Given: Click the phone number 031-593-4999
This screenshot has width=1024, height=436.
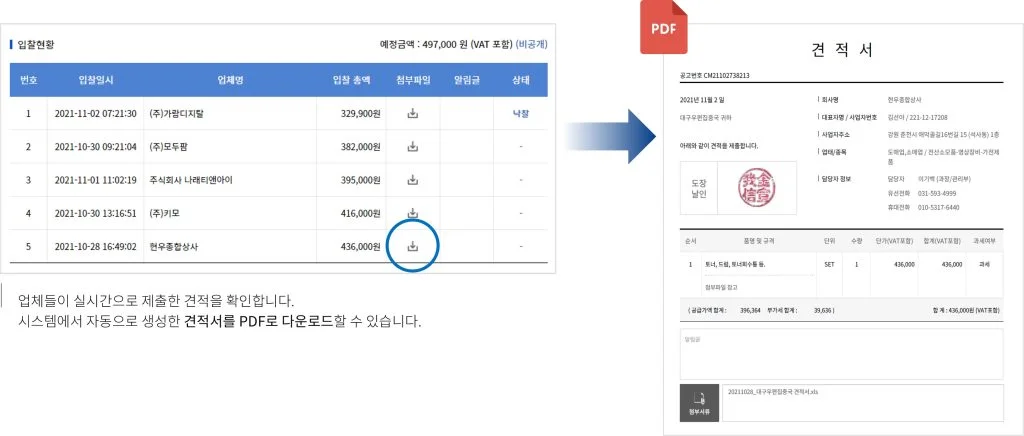Looking at the screenshot, I should click(937, 193).
